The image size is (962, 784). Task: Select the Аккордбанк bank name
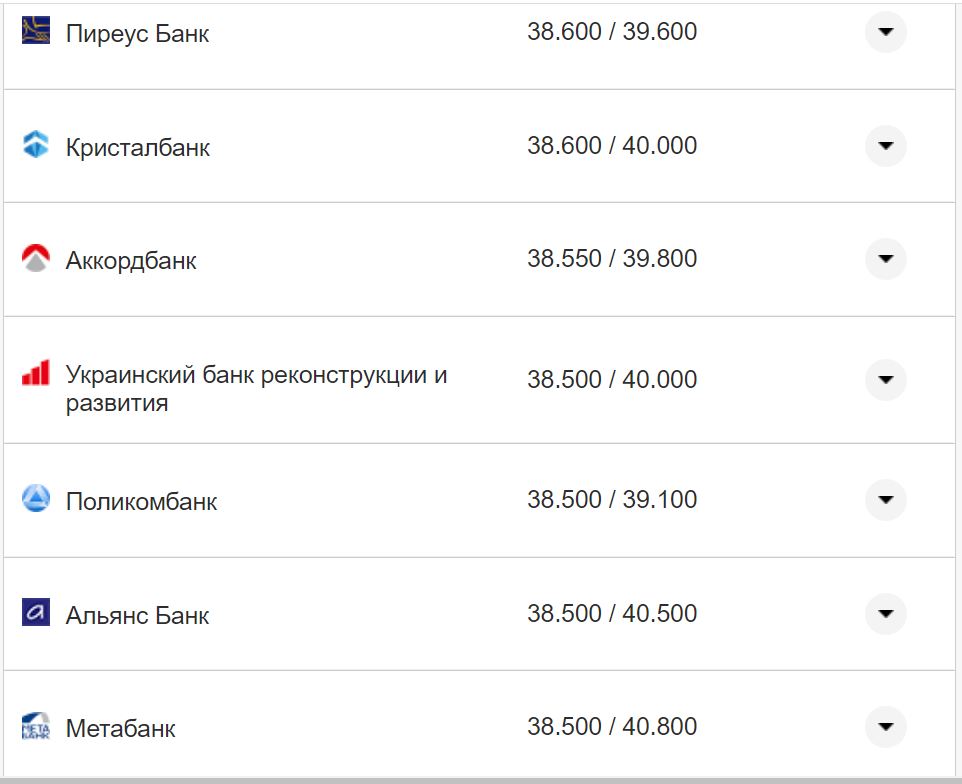(131, 260)
